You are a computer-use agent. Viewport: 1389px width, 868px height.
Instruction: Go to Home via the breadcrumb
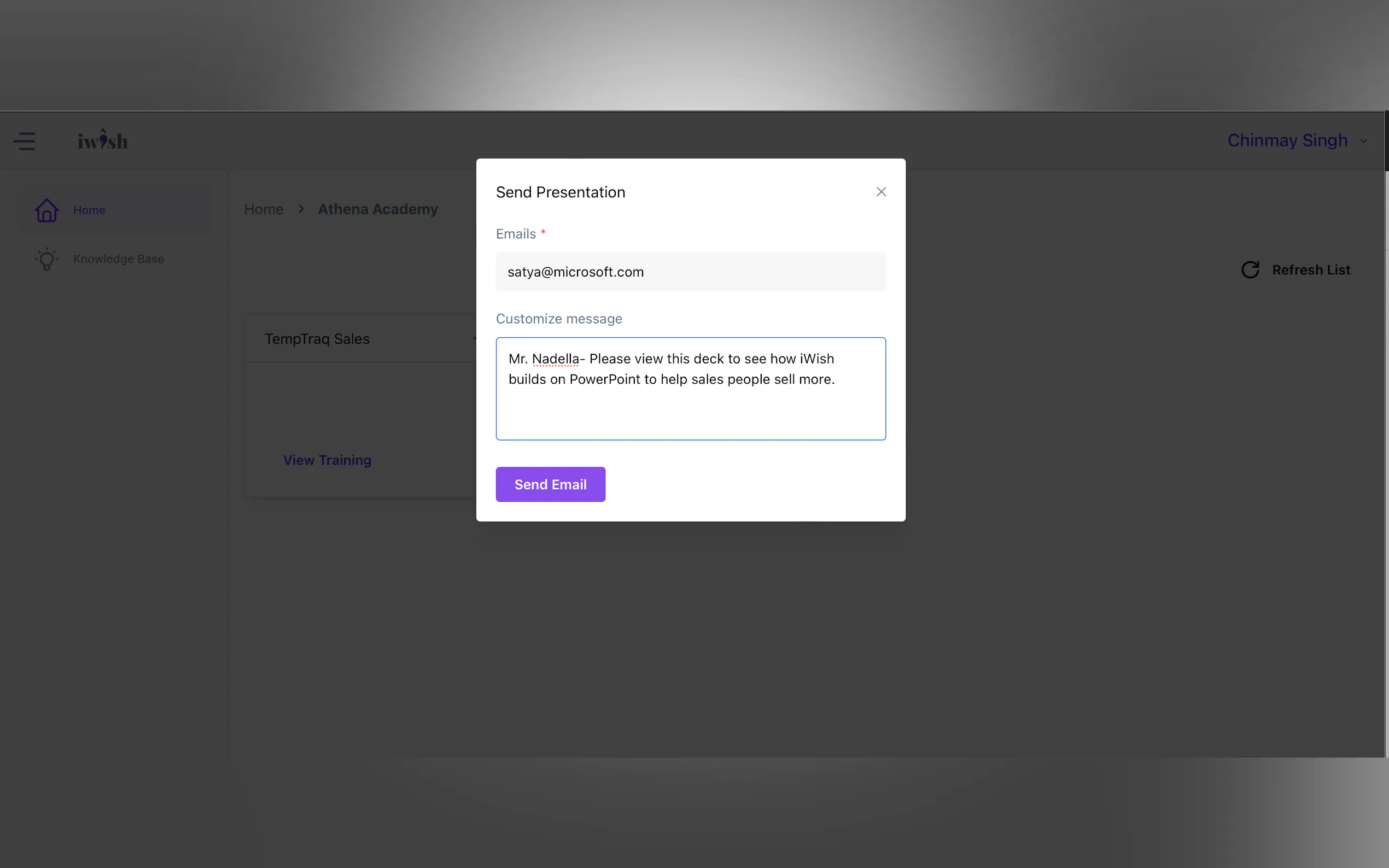(x=264, y=209)
